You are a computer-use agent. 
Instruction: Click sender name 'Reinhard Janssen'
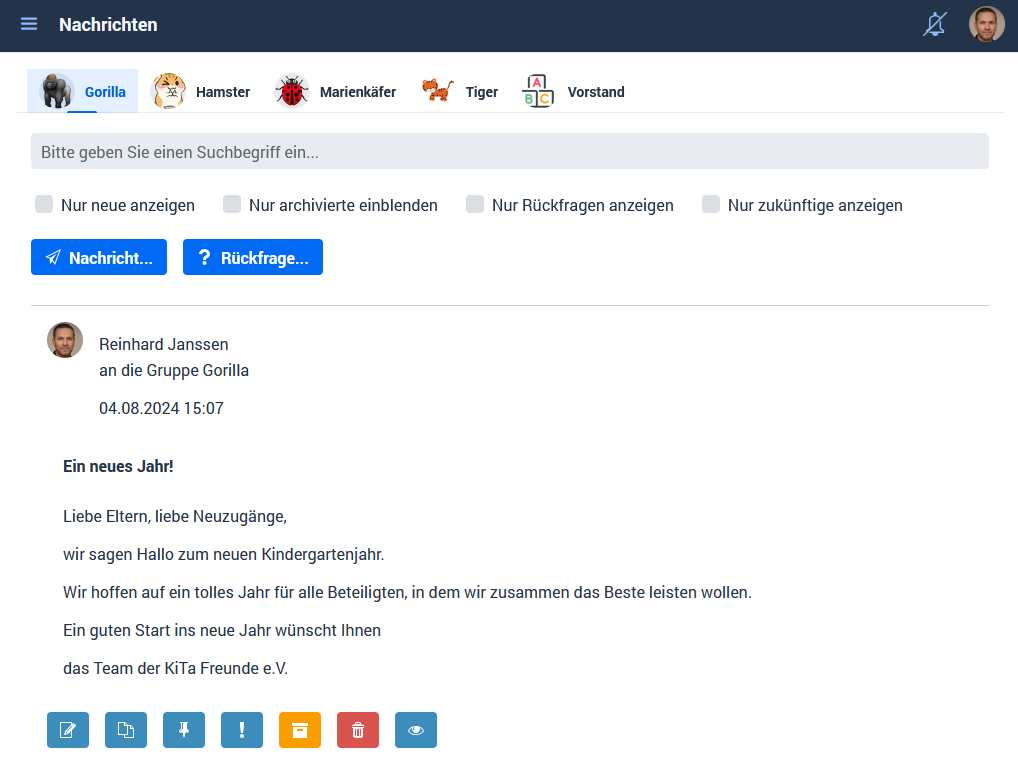164,344
